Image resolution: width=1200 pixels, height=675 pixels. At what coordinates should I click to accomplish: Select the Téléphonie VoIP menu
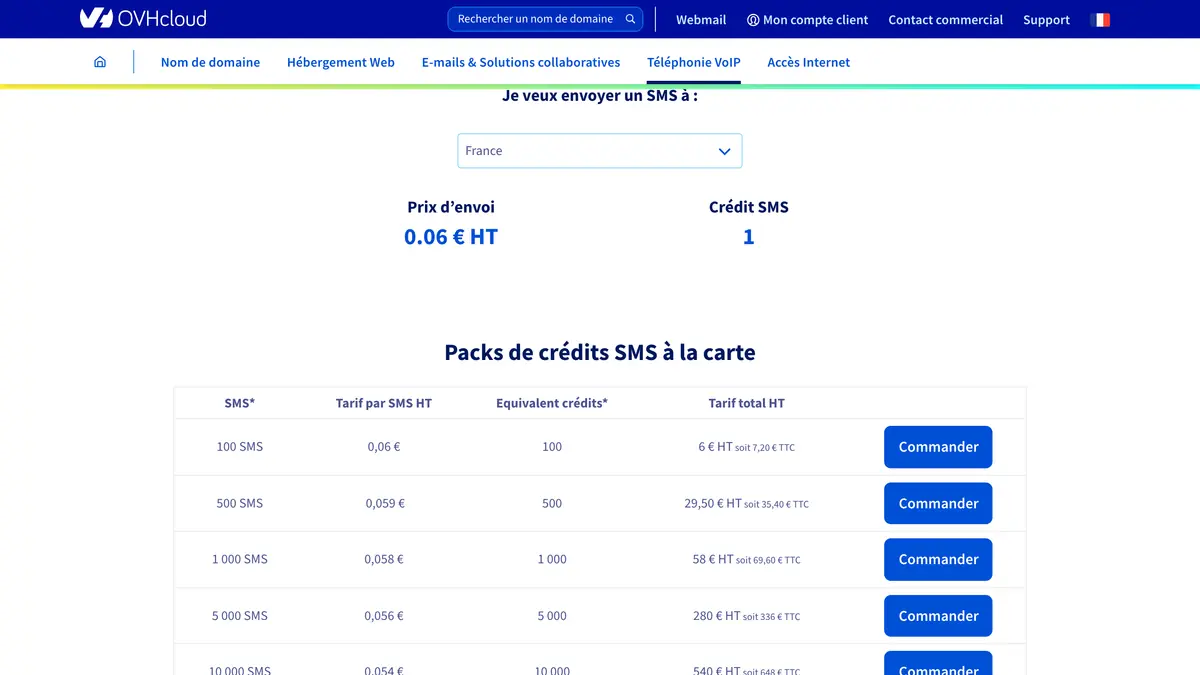click(x=694, y=62)
